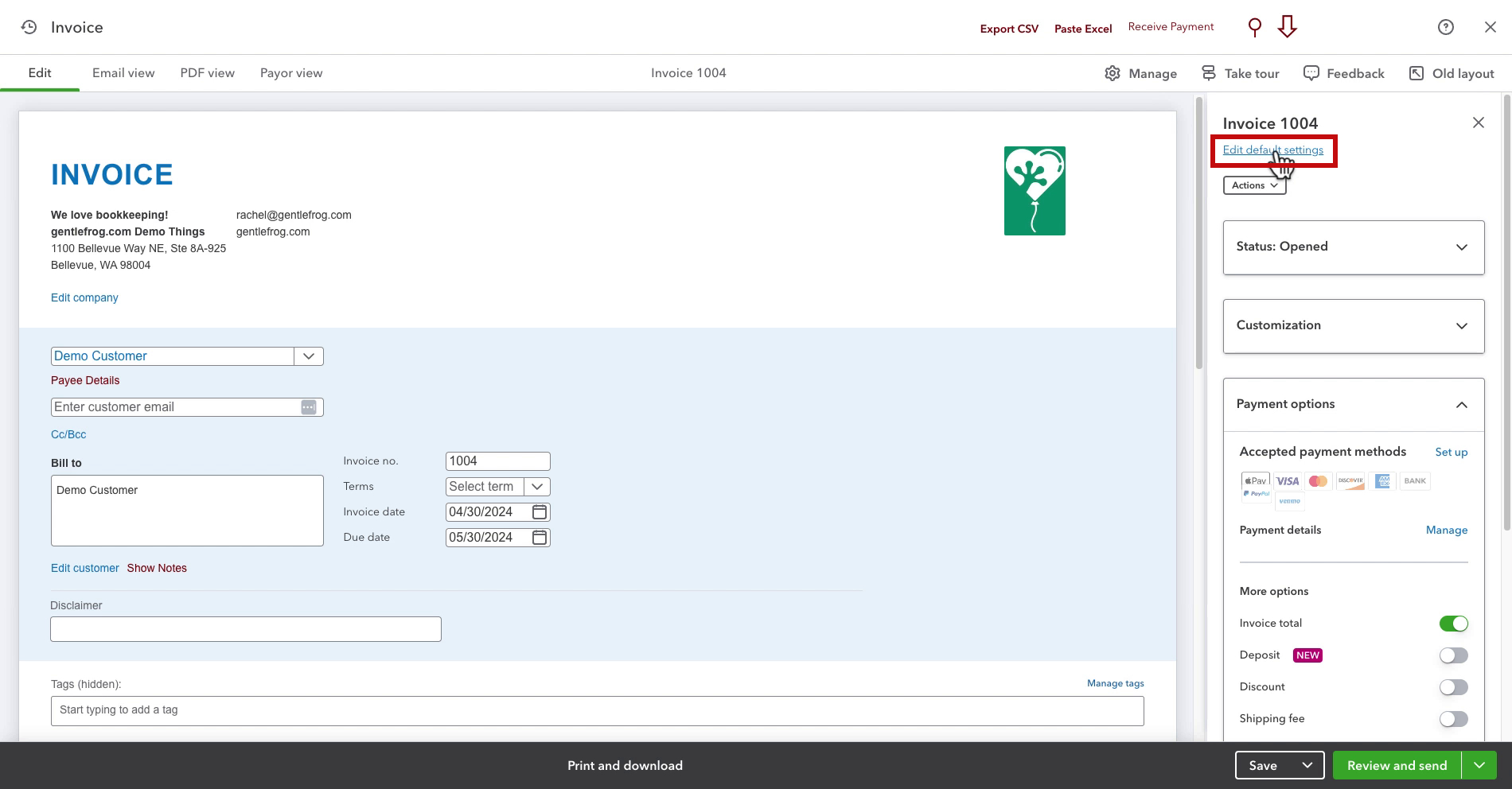Click the invoice form vertical scrollbar
This screenshot has width=1512, height=789.
click(1198, 234)
